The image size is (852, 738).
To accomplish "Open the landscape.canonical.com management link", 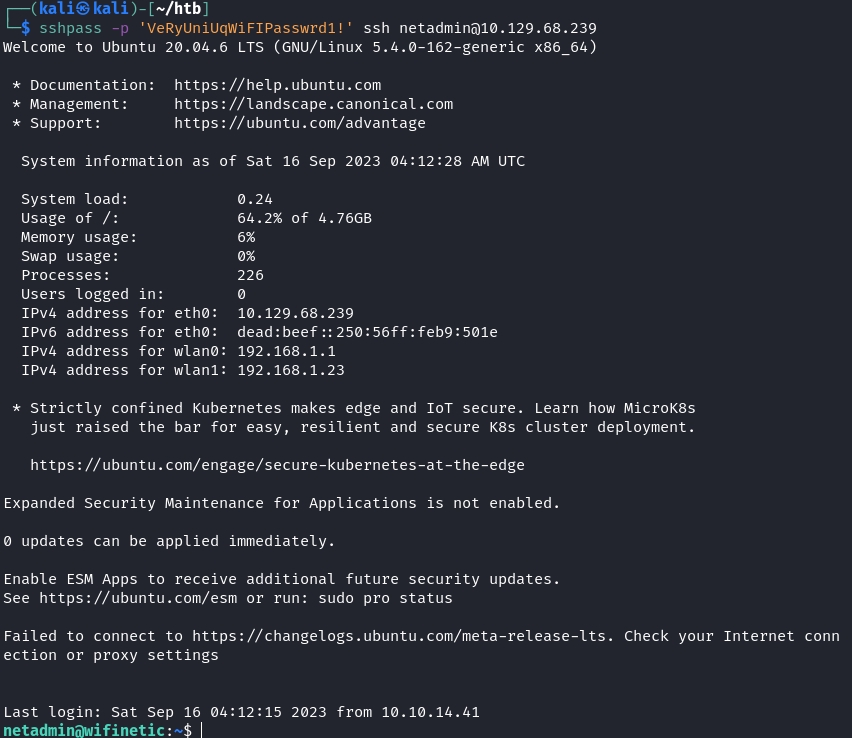I will (313, 104).
